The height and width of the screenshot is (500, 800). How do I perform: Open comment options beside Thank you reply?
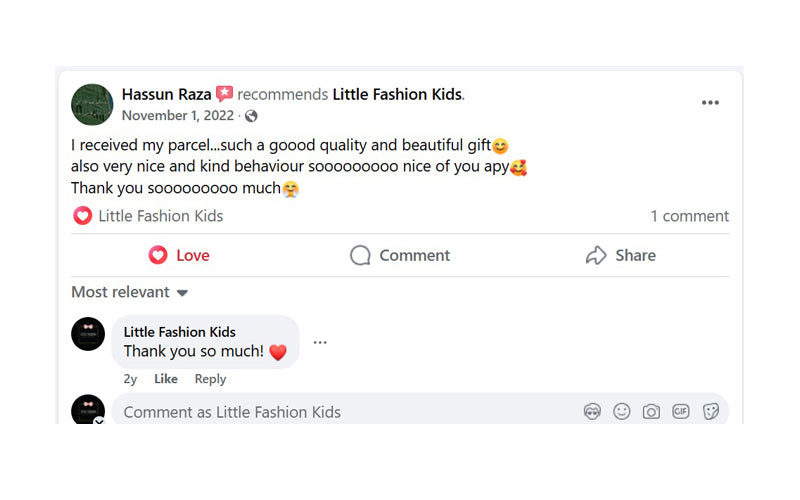pos(320,342)
